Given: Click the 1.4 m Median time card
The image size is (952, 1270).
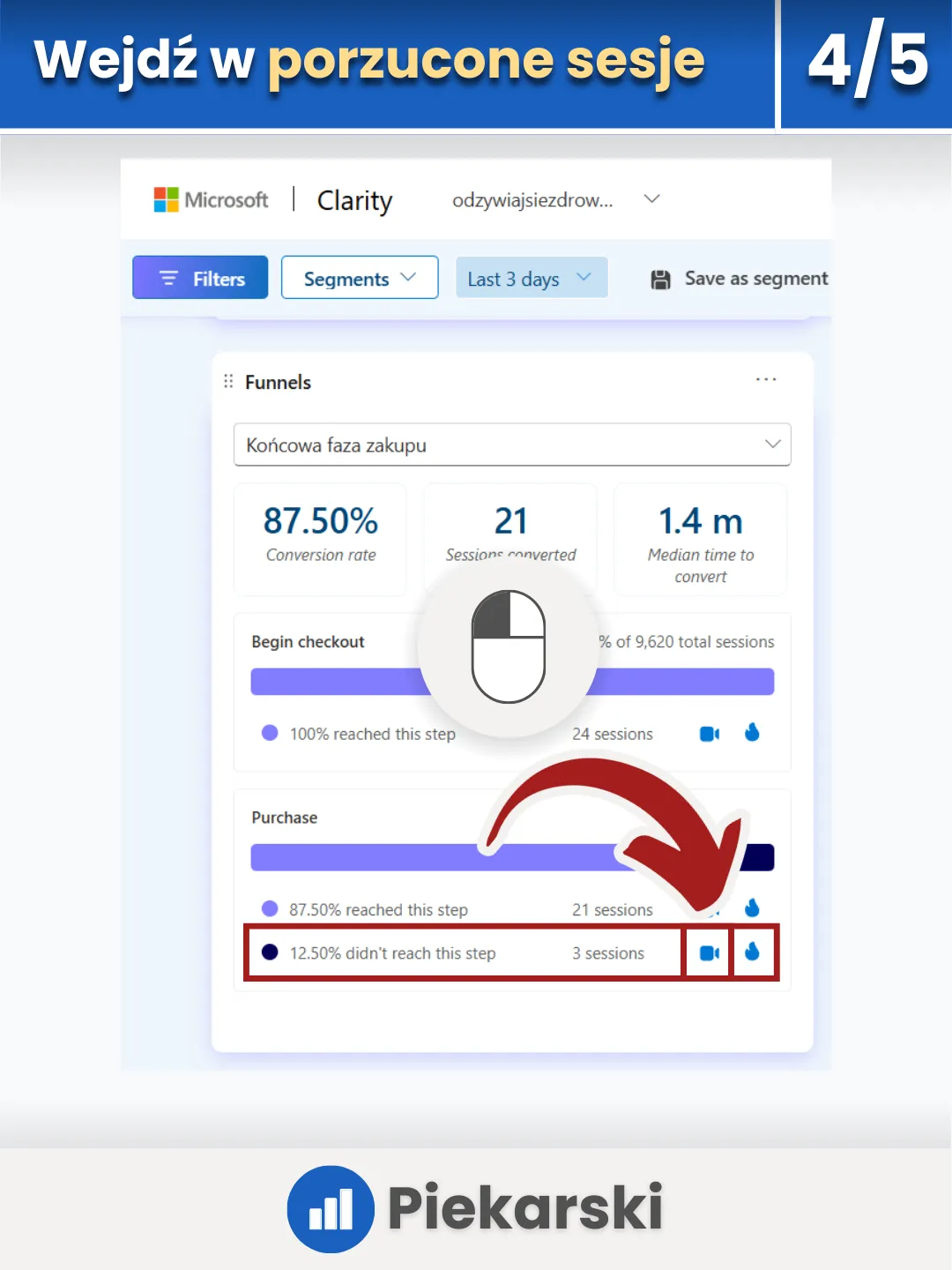Looking at the screenshot, I should [701, 539].
